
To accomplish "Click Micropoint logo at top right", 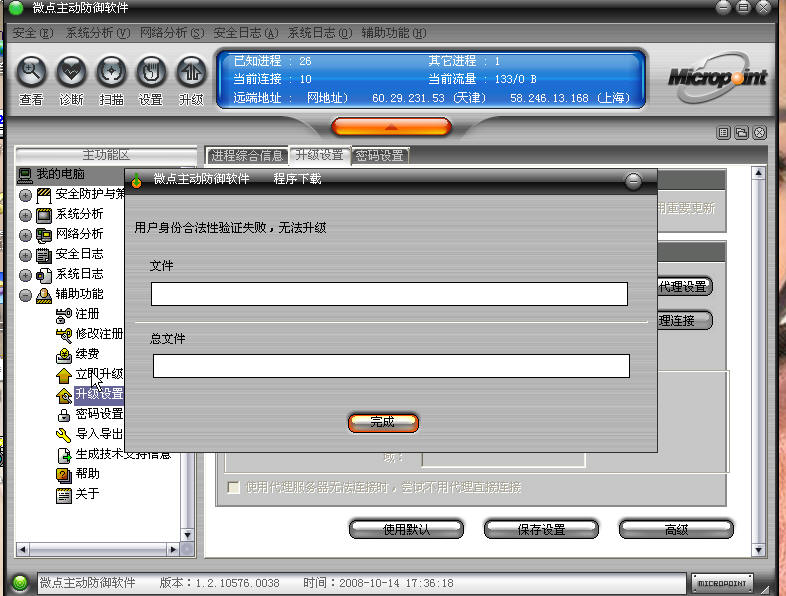I will point(718,77).
